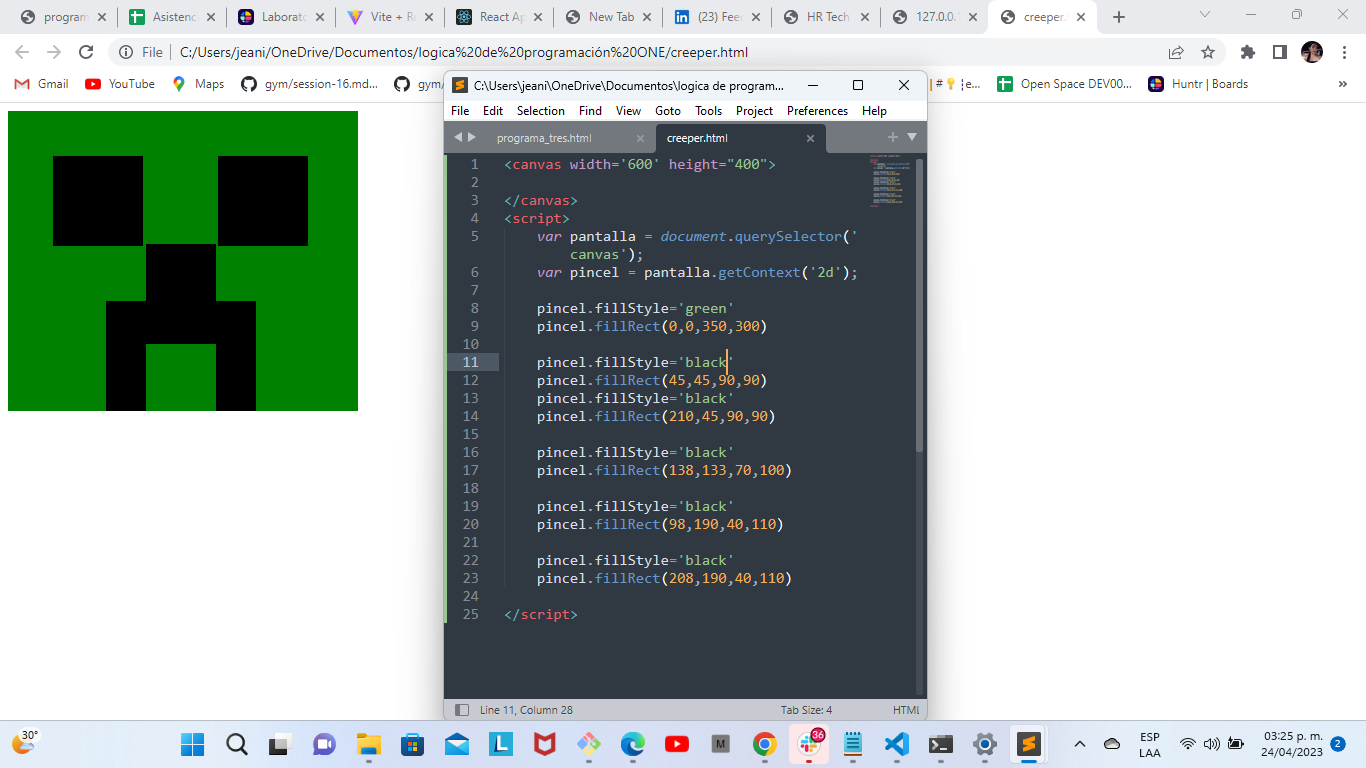The width and height of the screenshot is (1366, 768).
Task: Open Visual Studio Code from the taskbar
Action: pos(896,744)
